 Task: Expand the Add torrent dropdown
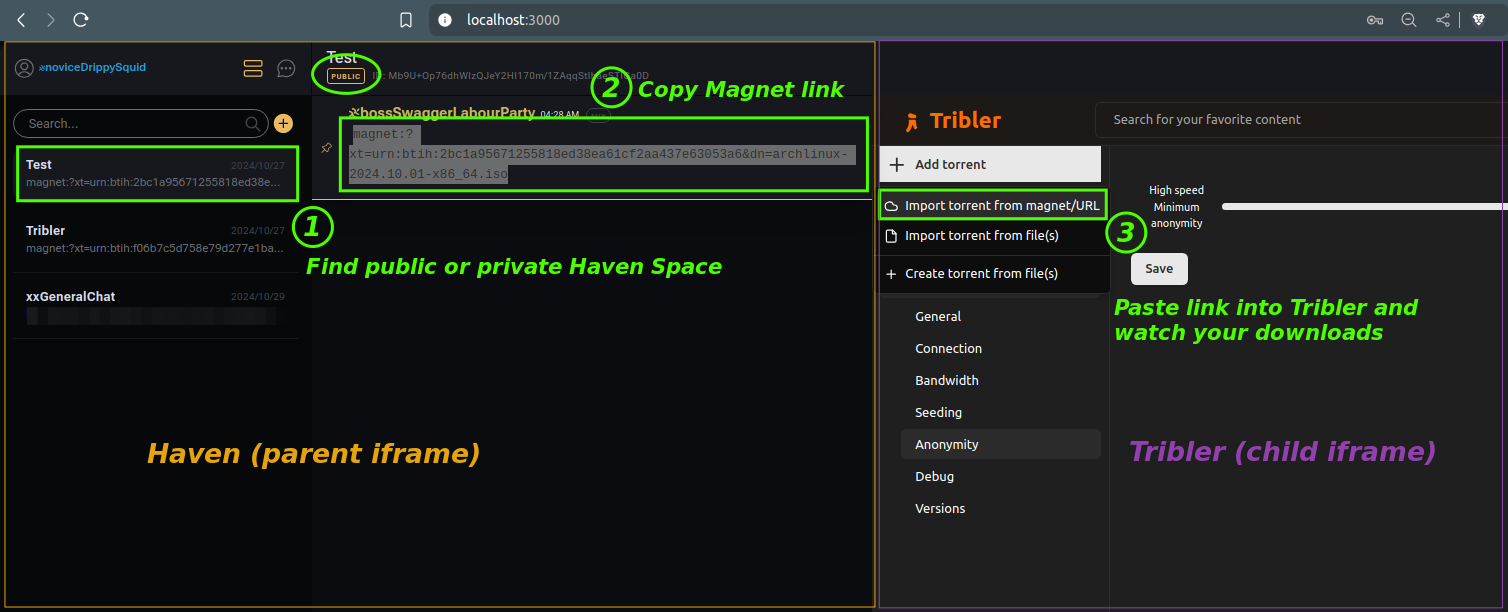[x=990, y=164]
